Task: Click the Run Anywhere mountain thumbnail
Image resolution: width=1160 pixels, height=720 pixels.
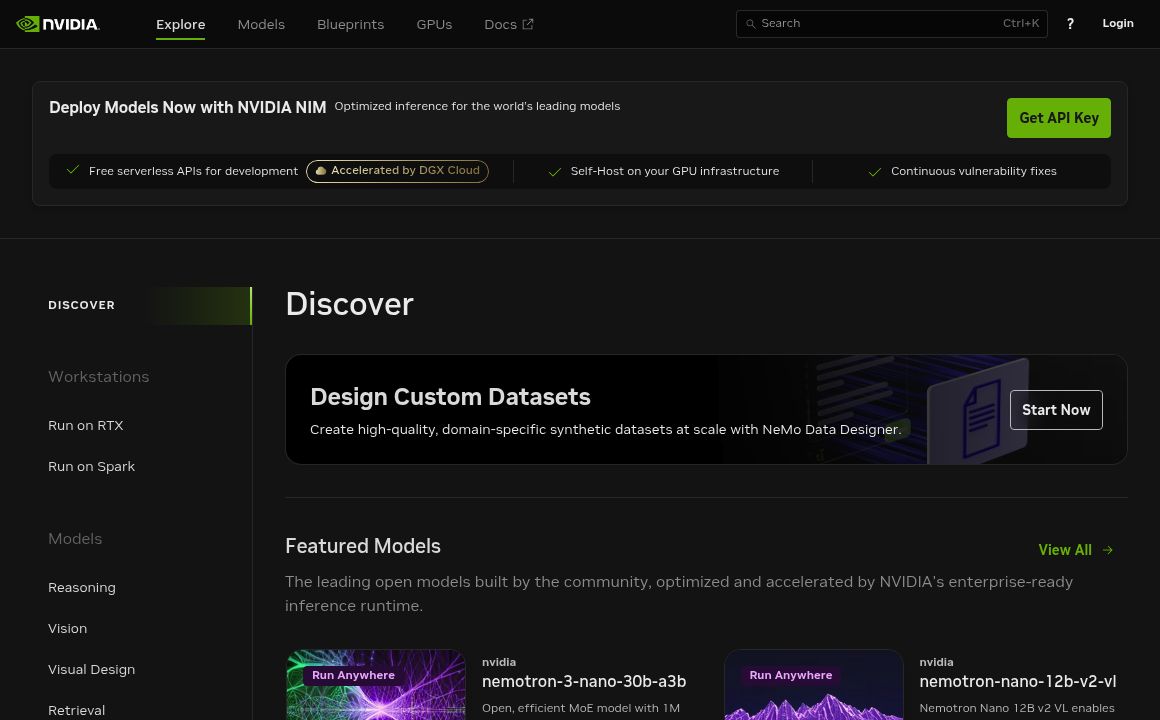Action: 813,690
